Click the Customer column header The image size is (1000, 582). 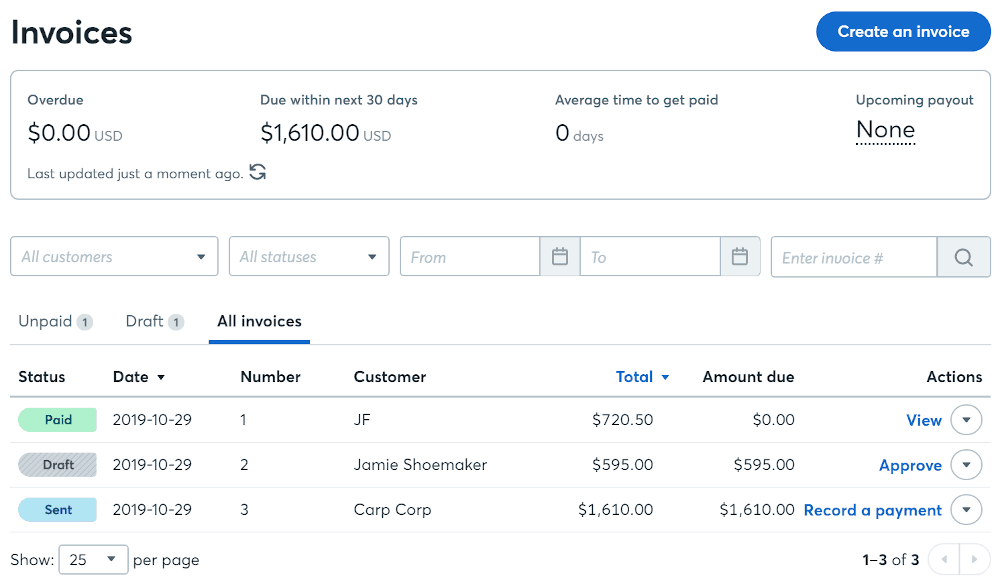[390, 377]
